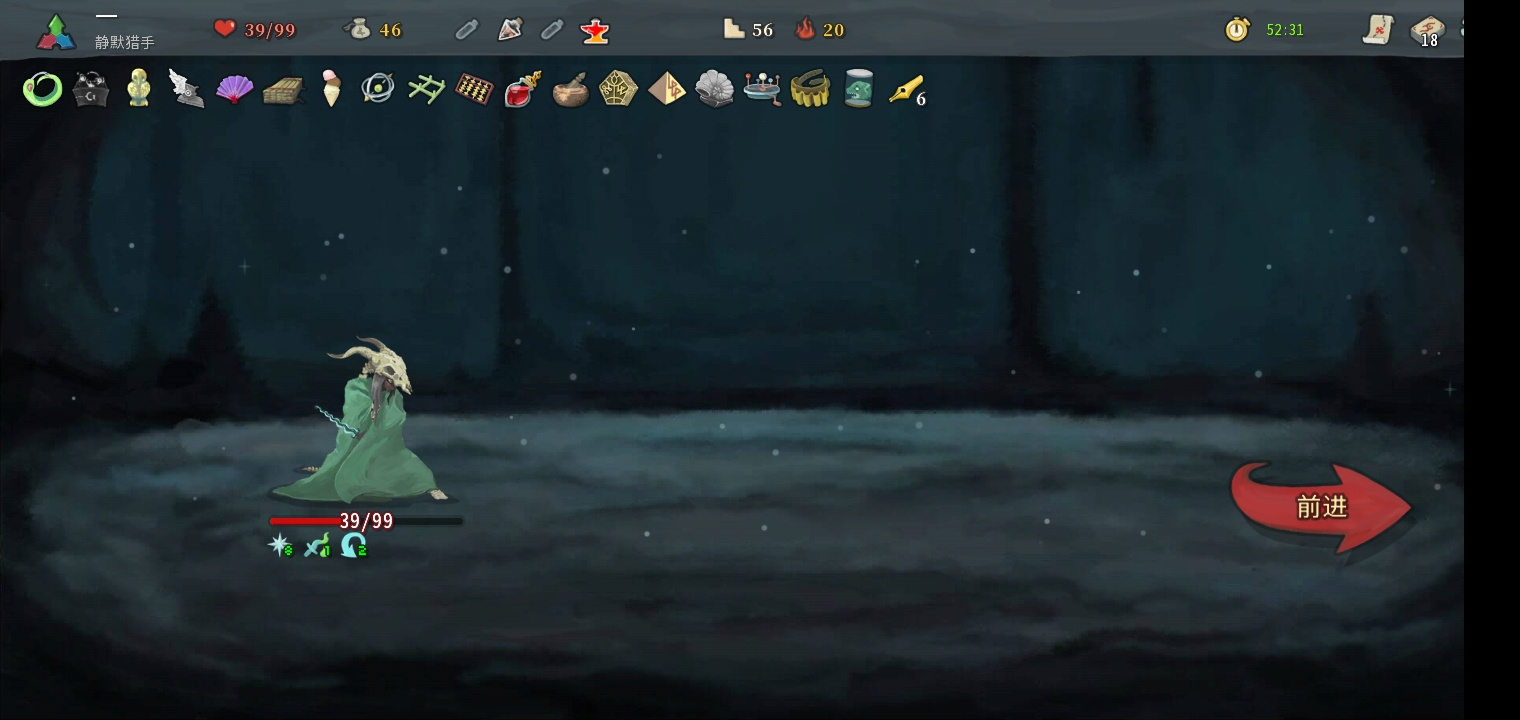1520x720 pixels.
Task: Click the silver winged relic
Action: [x=186, y=89]
